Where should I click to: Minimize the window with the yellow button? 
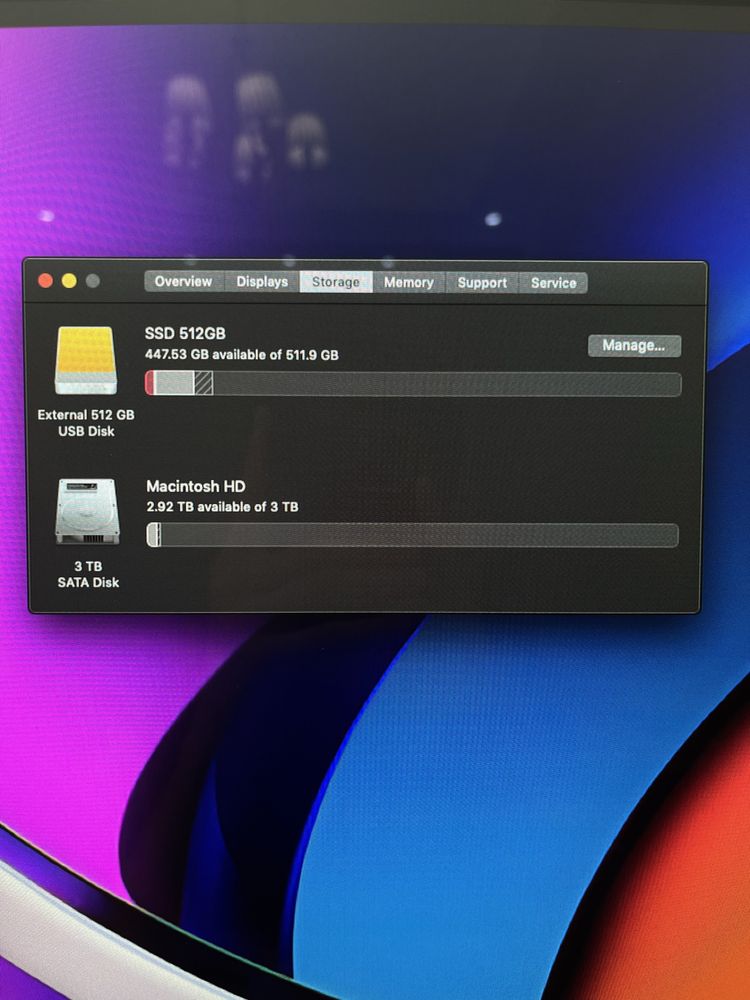point(69,281)
